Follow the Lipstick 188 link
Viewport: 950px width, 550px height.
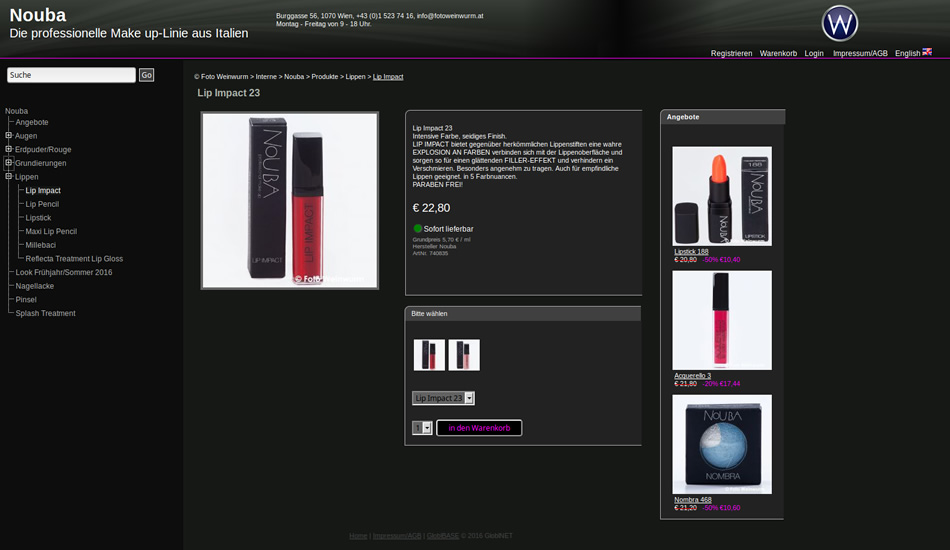point(691,251)
